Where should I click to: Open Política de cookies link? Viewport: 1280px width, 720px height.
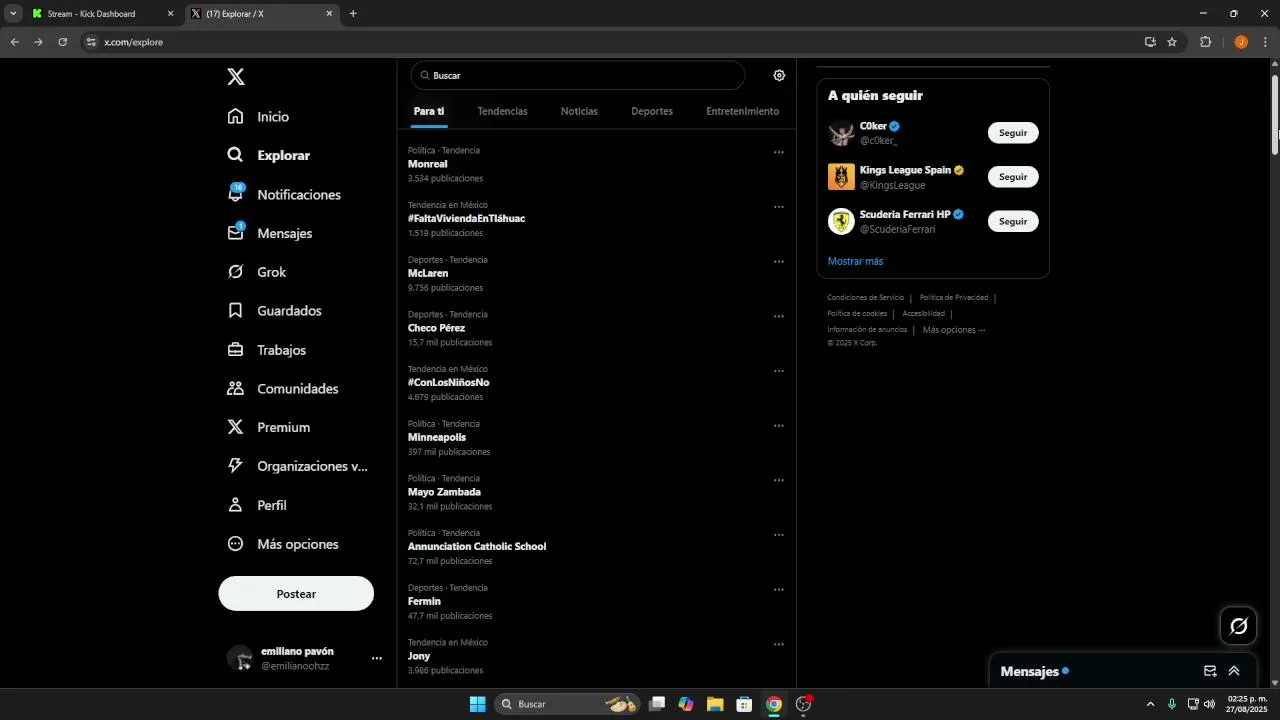(x=857, y=313)
